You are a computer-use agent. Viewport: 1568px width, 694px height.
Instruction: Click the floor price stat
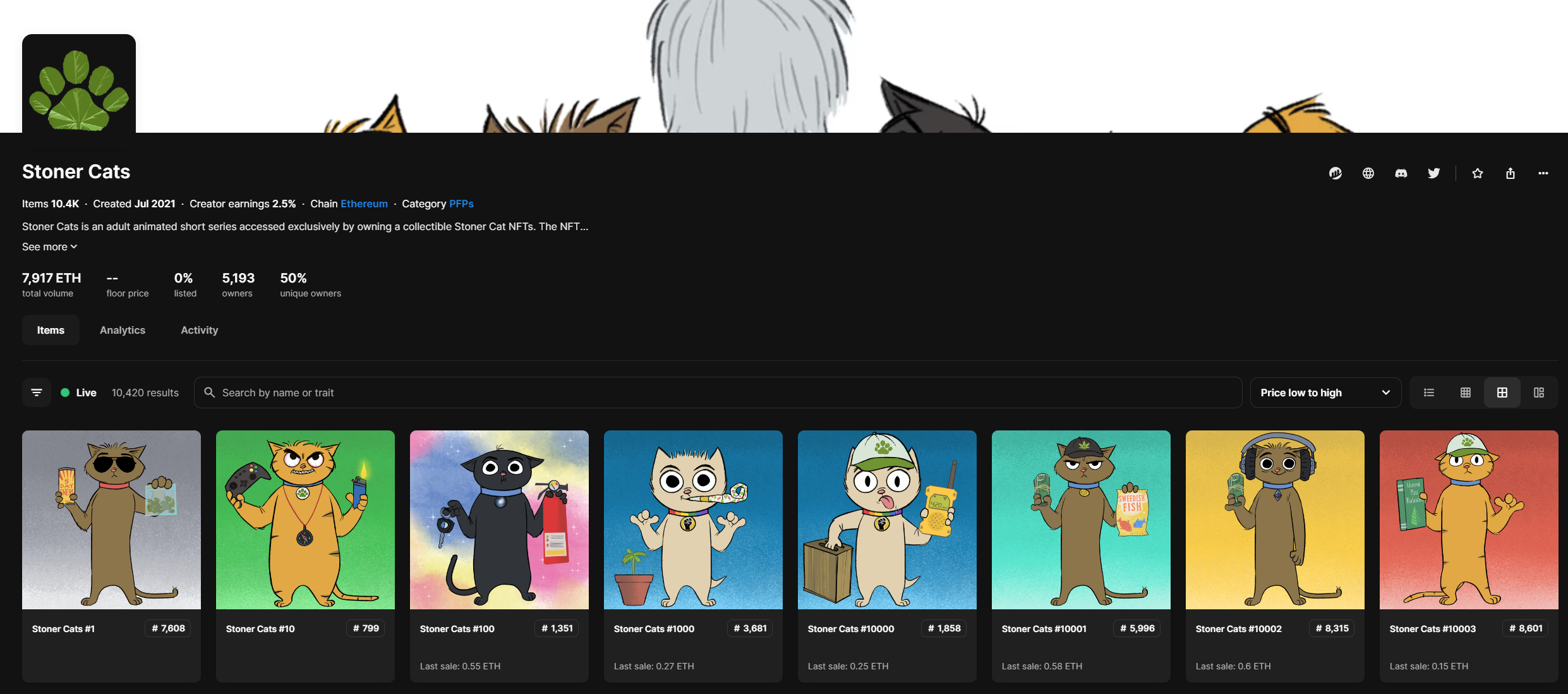(x=128, y=284)
